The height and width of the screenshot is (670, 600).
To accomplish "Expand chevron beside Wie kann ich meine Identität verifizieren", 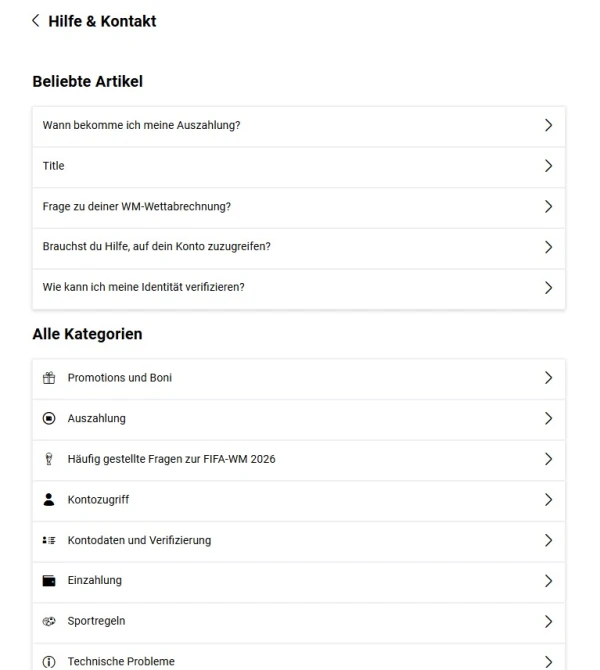I will [549, 288].
